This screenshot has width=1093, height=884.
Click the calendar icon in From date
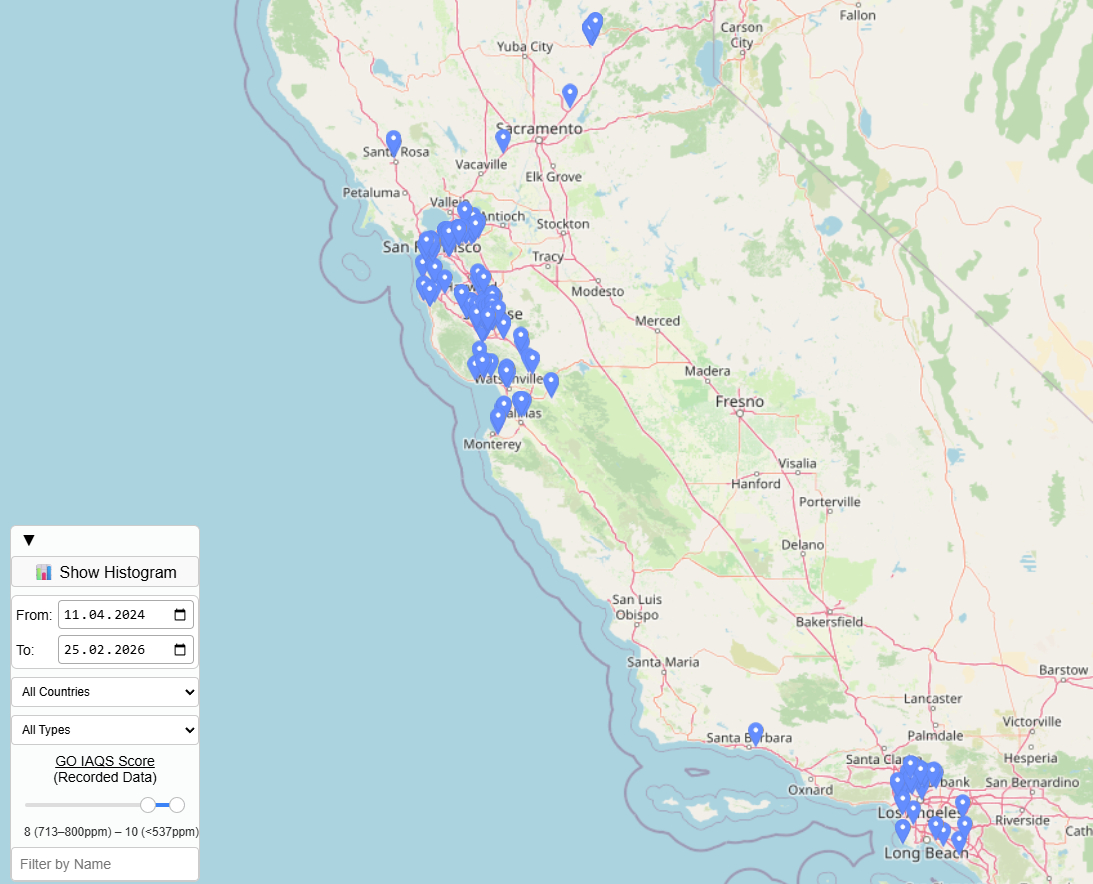point(180,615)
